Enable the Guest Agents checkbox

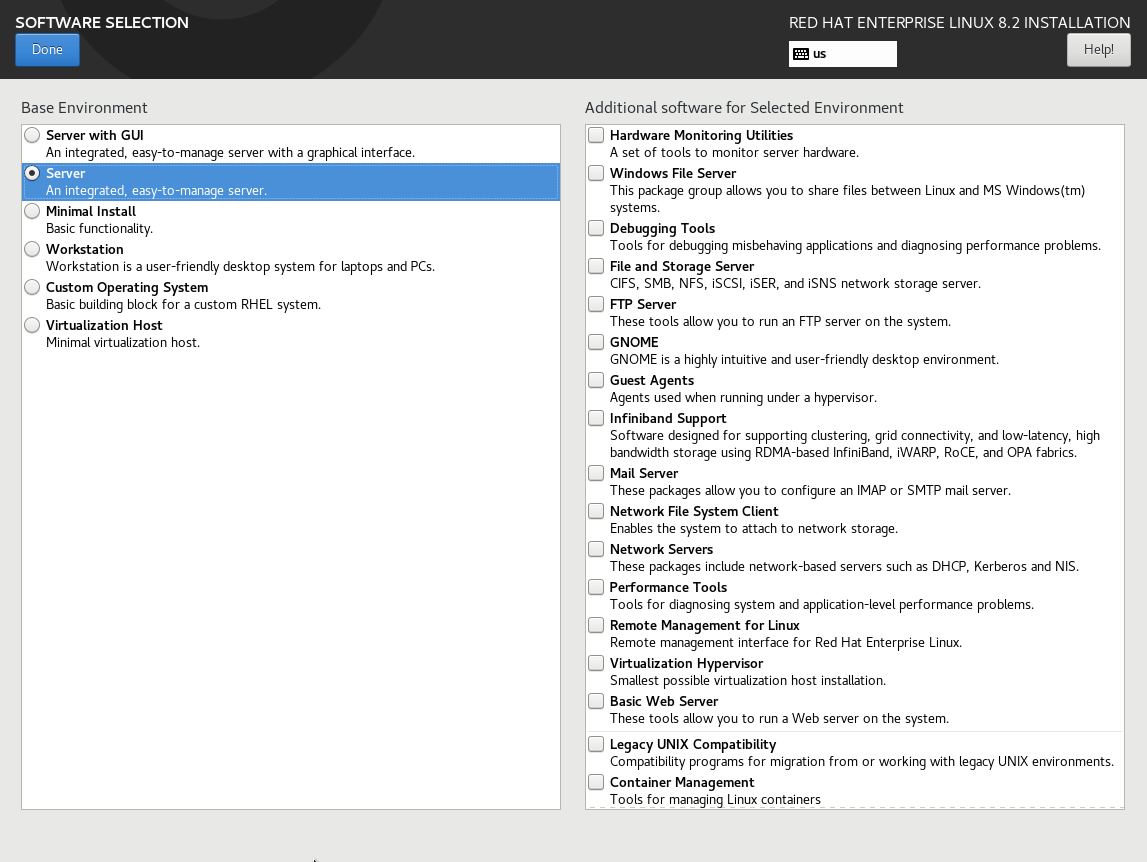coord(596,381)
